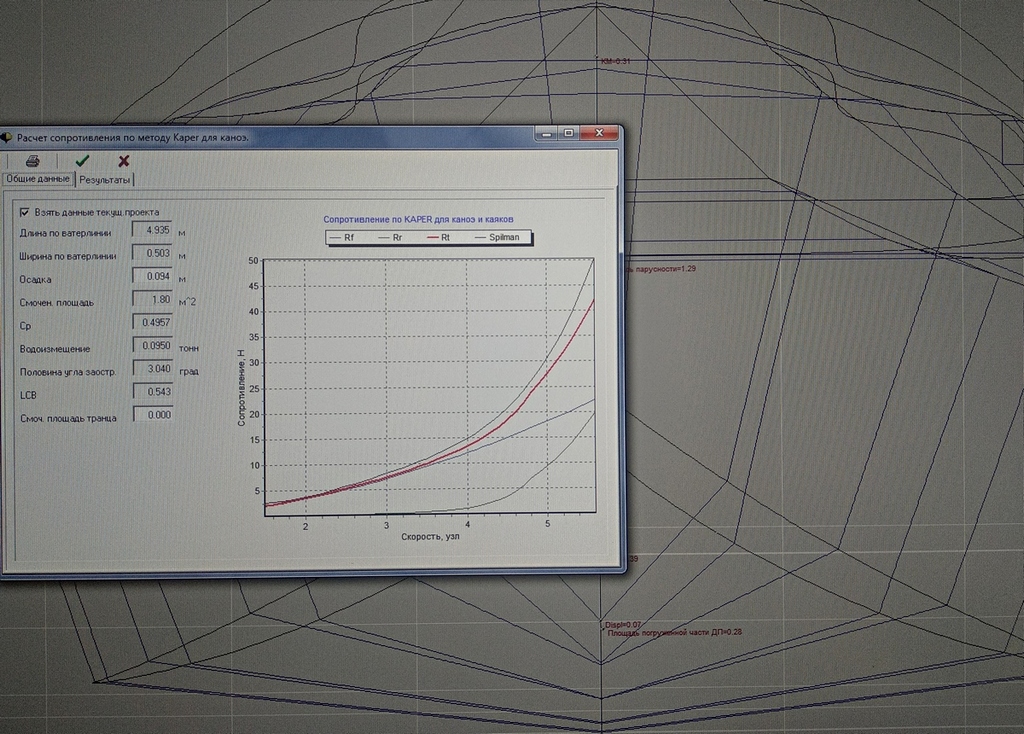This screenshot has height=734, width=1024.
Task: Switch to the Результаты tab
Action: [x=106, y=180]
